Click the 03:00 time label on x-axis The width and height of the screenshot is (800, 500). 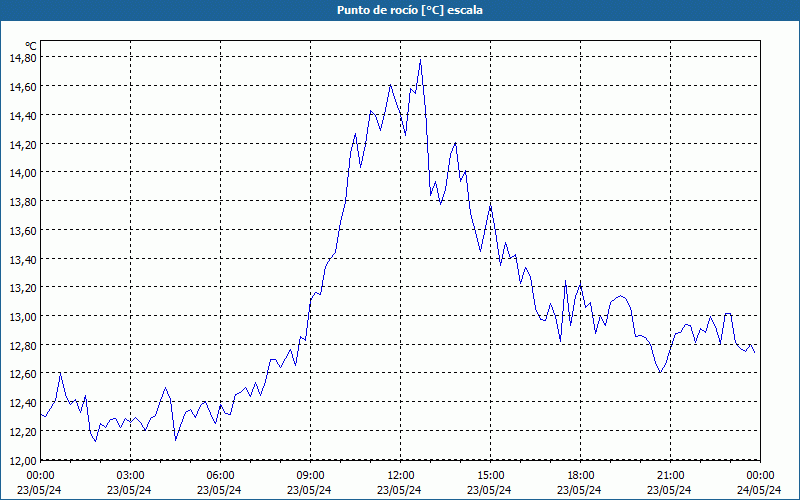[x=131, y=476]
